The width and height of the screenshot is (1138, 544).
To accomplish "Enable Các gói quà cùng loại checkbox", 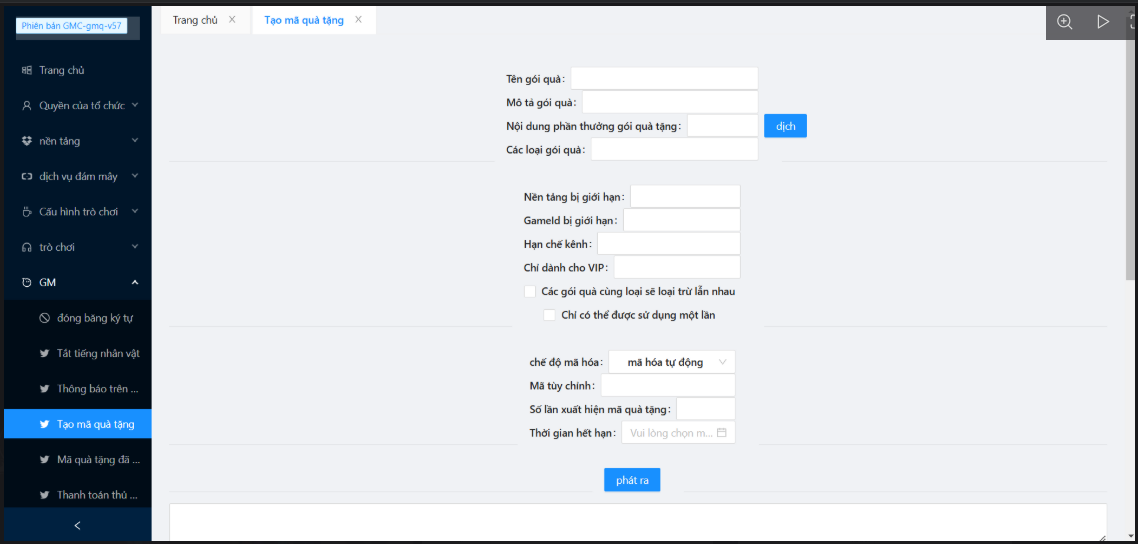I will (x=530, y=292).
